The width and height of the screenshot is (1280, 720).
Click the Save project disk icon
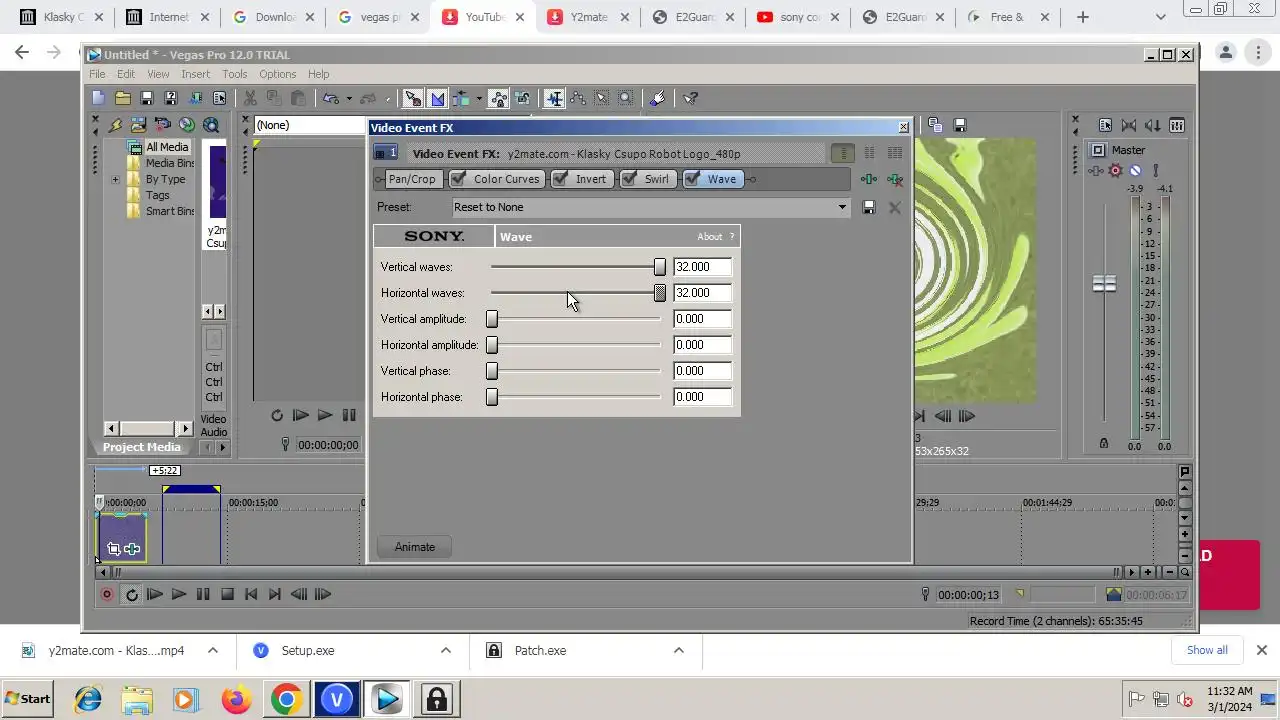tap(146, 98)
